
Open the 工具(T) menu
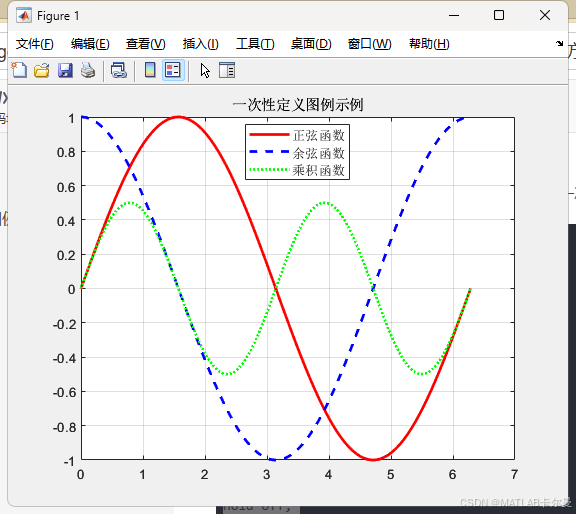tap(255, 44)
